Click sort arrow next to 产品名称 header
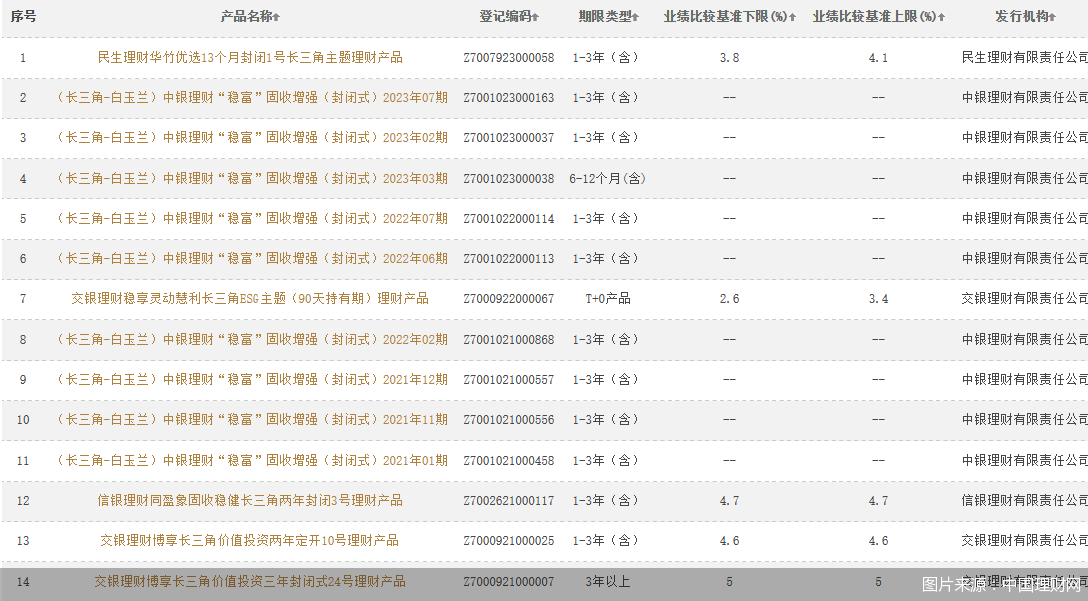Viewport: 1088px width, 601px height. tap(277, 18)
